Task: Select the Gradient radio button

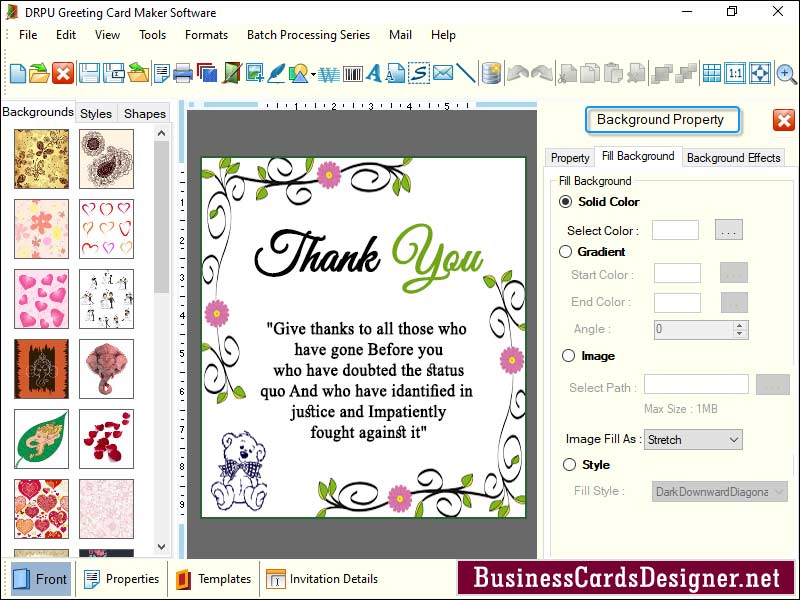Action: pyautogui.click(x=567, y=252)
